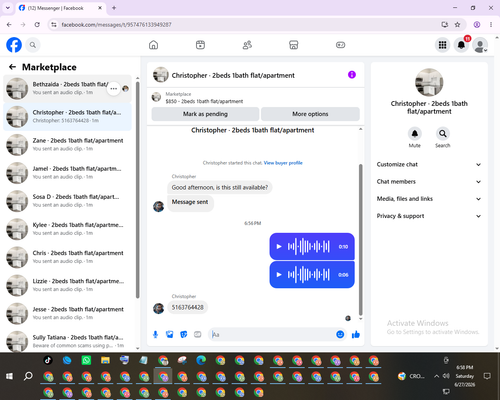
Task: Expand the Chat members section
Action: pyautogui.click(x=429, y=182)
